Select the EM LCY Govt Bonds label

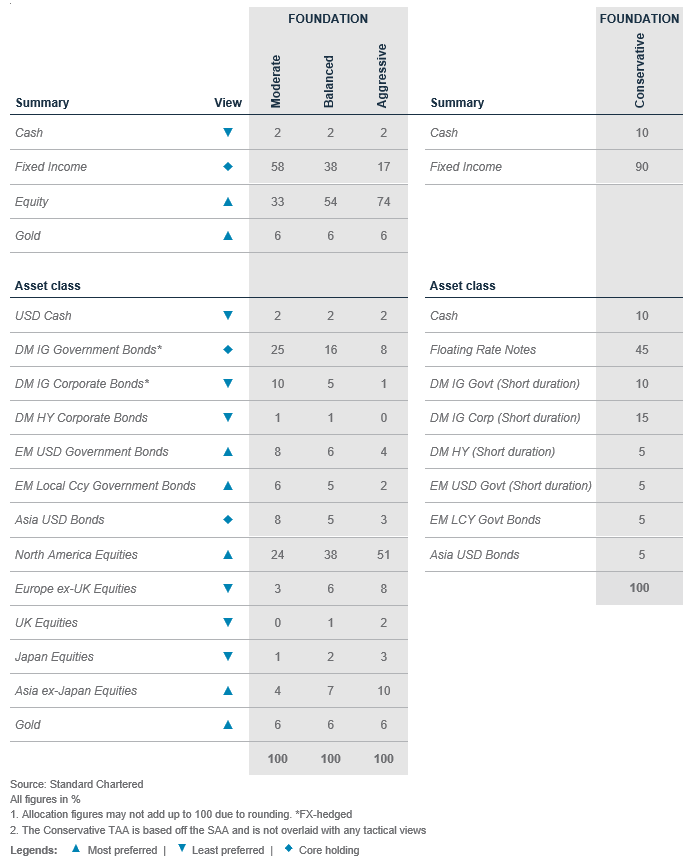tap(485, 520)
